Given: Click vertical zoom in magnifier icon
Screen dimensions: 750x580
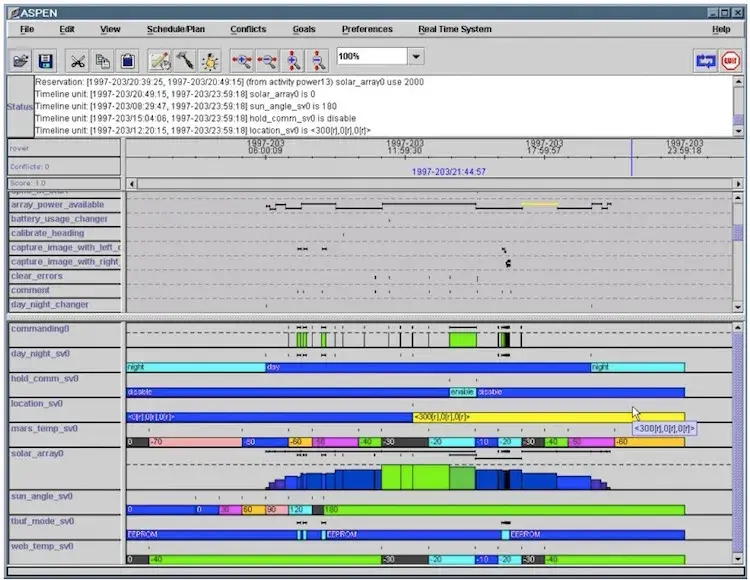Looking at the screenshot, I should coord(293,61).
